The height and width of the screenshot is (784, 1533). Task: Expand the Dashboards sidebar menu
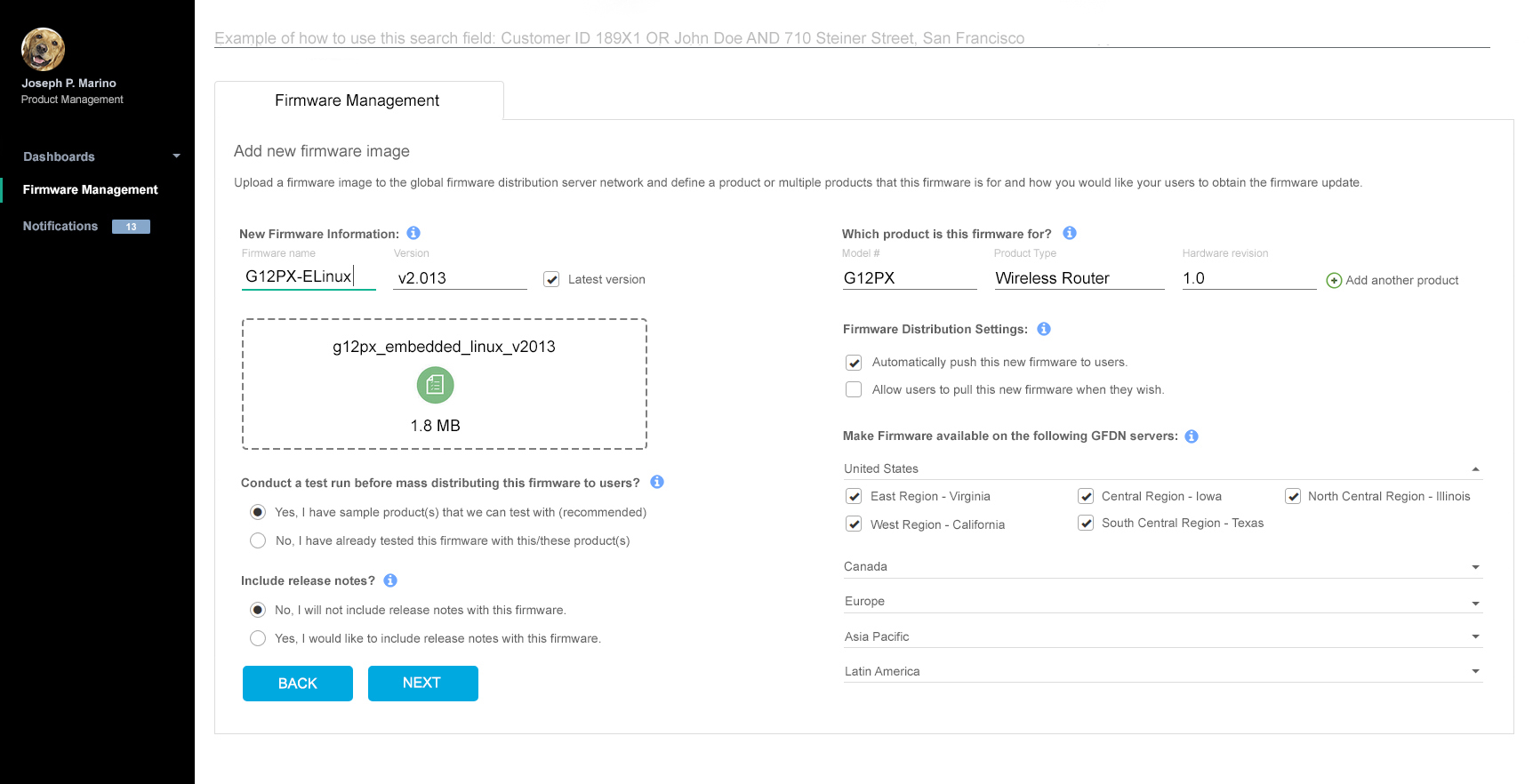[176, 156]
